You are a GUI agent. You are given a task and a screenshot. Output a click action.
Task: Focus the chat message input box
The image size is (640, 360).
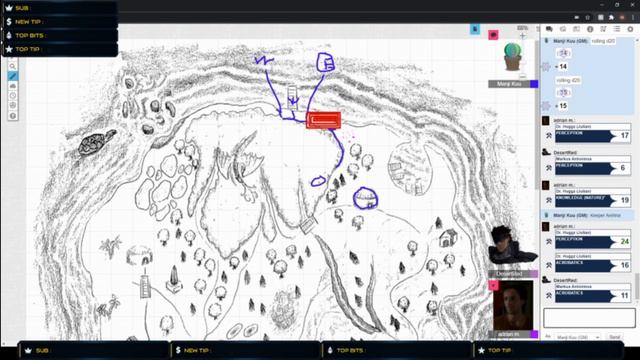589,318
